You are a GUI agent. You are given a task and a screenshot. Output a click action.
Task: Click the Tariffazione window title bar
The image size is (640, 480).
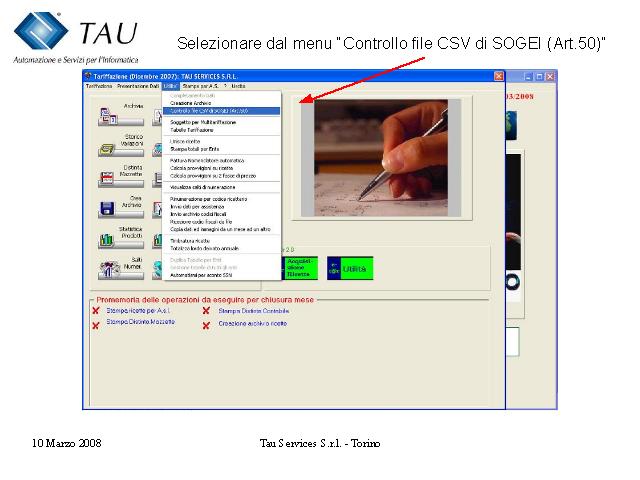click(x=294, y=76)
